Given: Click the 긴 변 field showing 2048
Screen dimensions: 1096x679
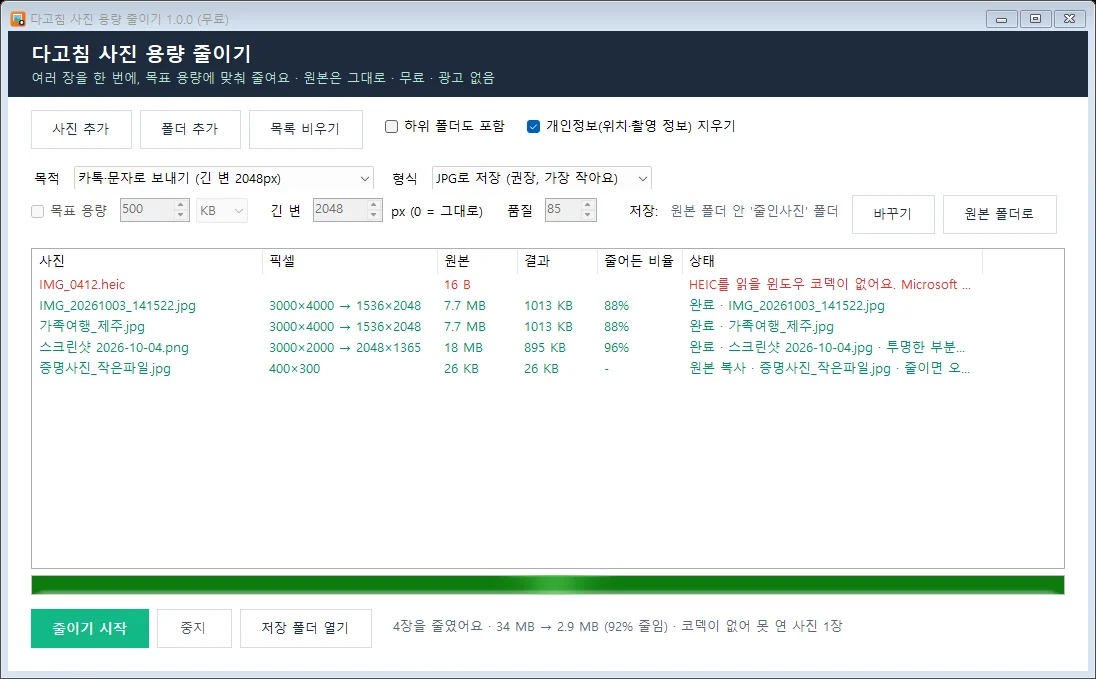Looking at the screenshot, I should point(339,210).
